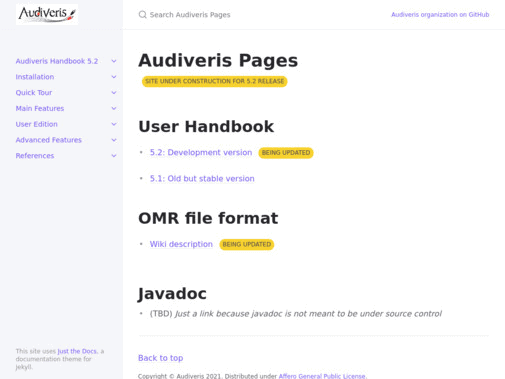
Task: Go to Installation section
Action: (x=35, y=77)
